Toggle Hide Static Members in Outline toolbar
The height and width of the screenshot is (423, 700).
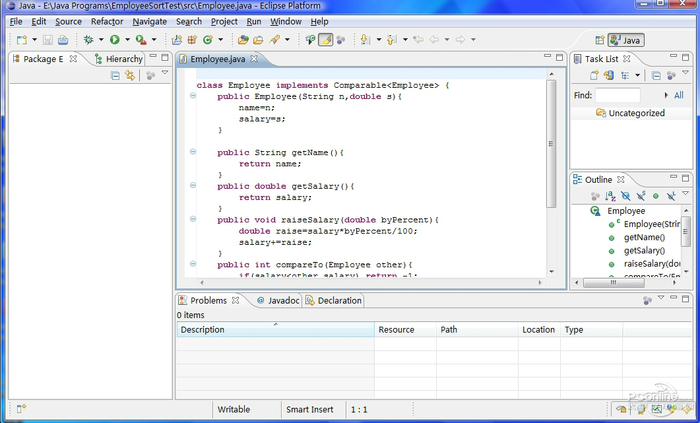(641, 196)
